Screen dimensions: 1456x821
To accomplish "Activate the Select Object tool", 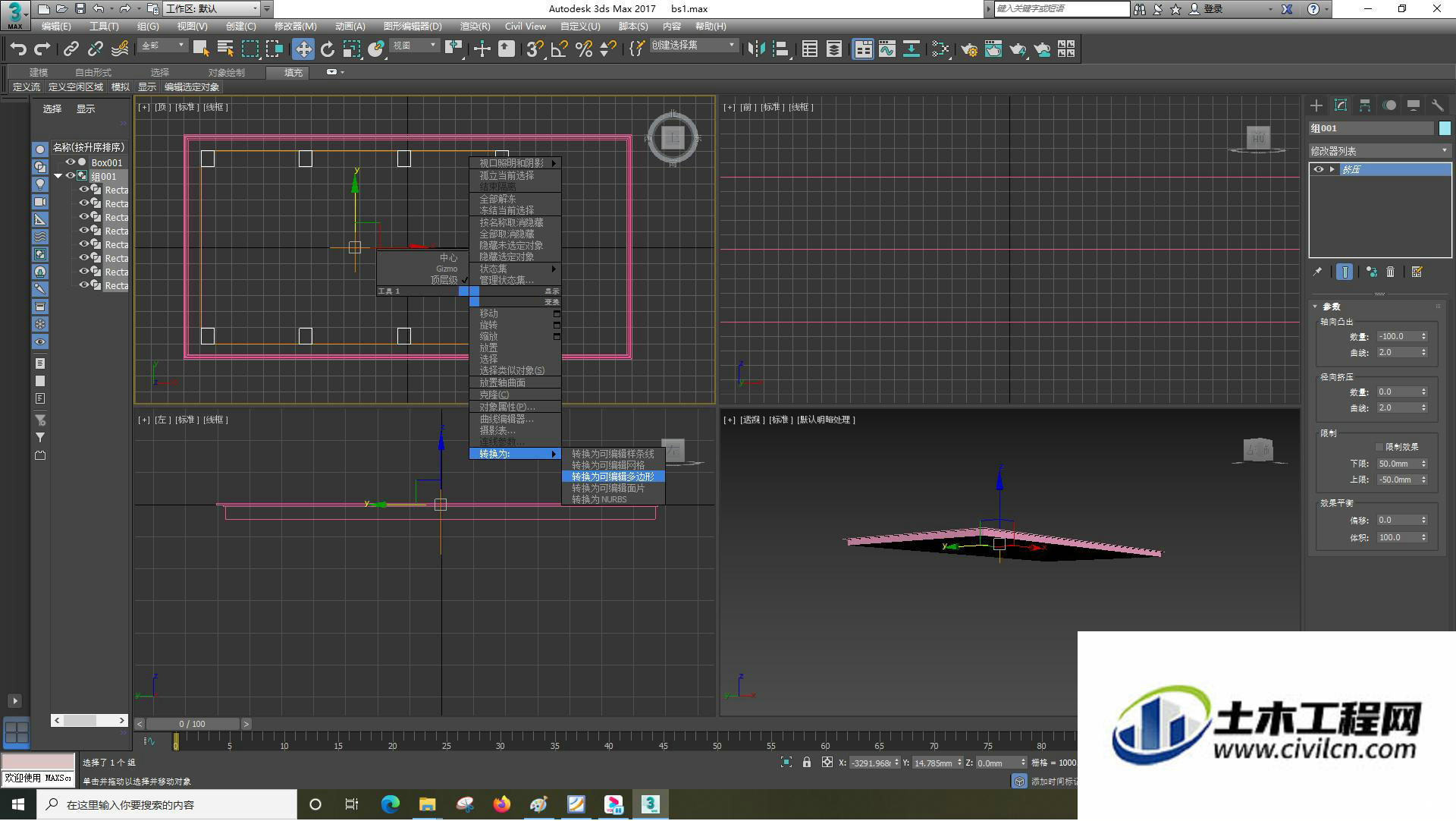I will pos(201,49).
